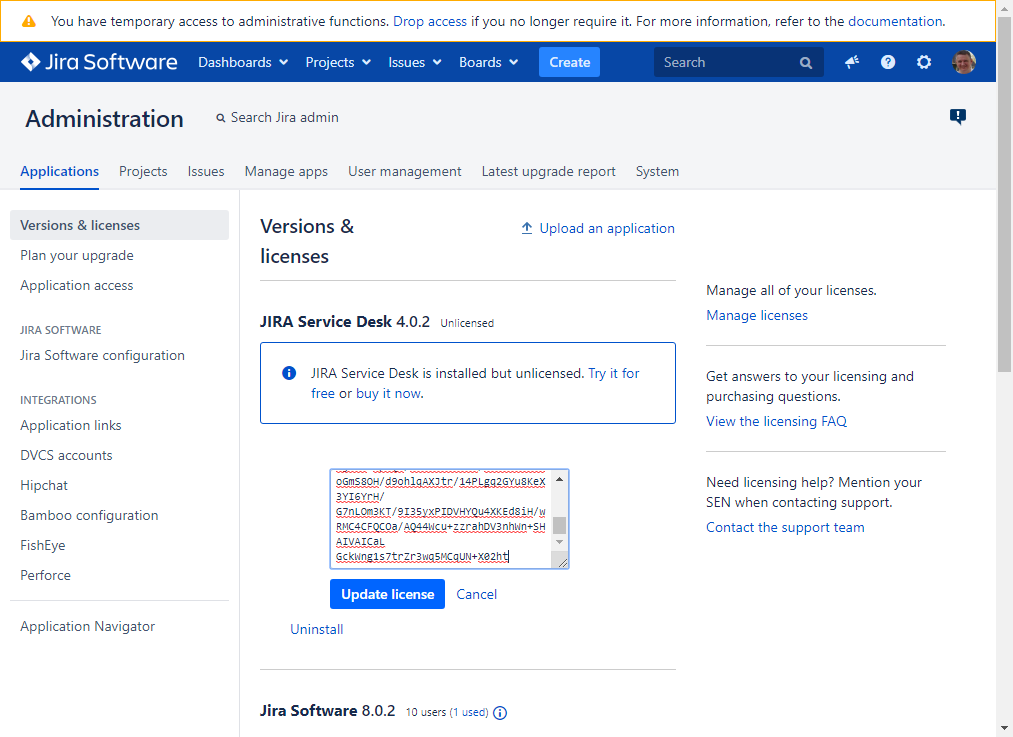This screenshot has height=737, width=1013.
Task: Expand the Projects dropdown in navbar
Action: click(338, 62)
